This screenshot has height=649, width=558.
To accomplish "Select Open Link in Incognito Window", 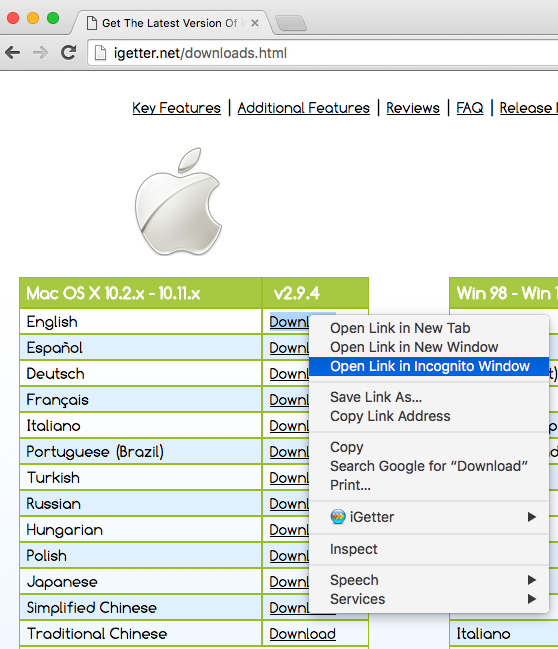I will 429,366.
